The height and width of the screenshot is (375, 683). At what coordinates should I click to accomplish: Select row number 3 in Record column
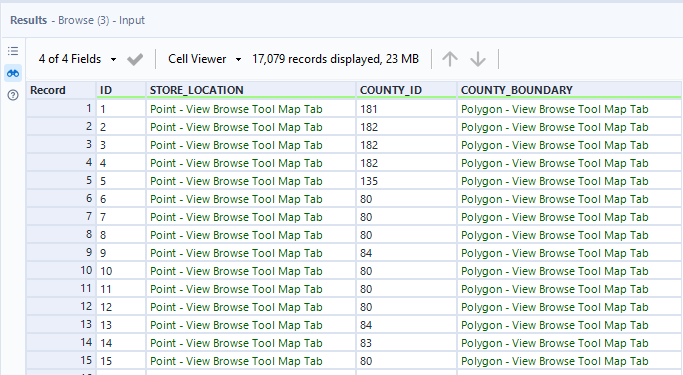pyautogui.click(x=61, y=145)
